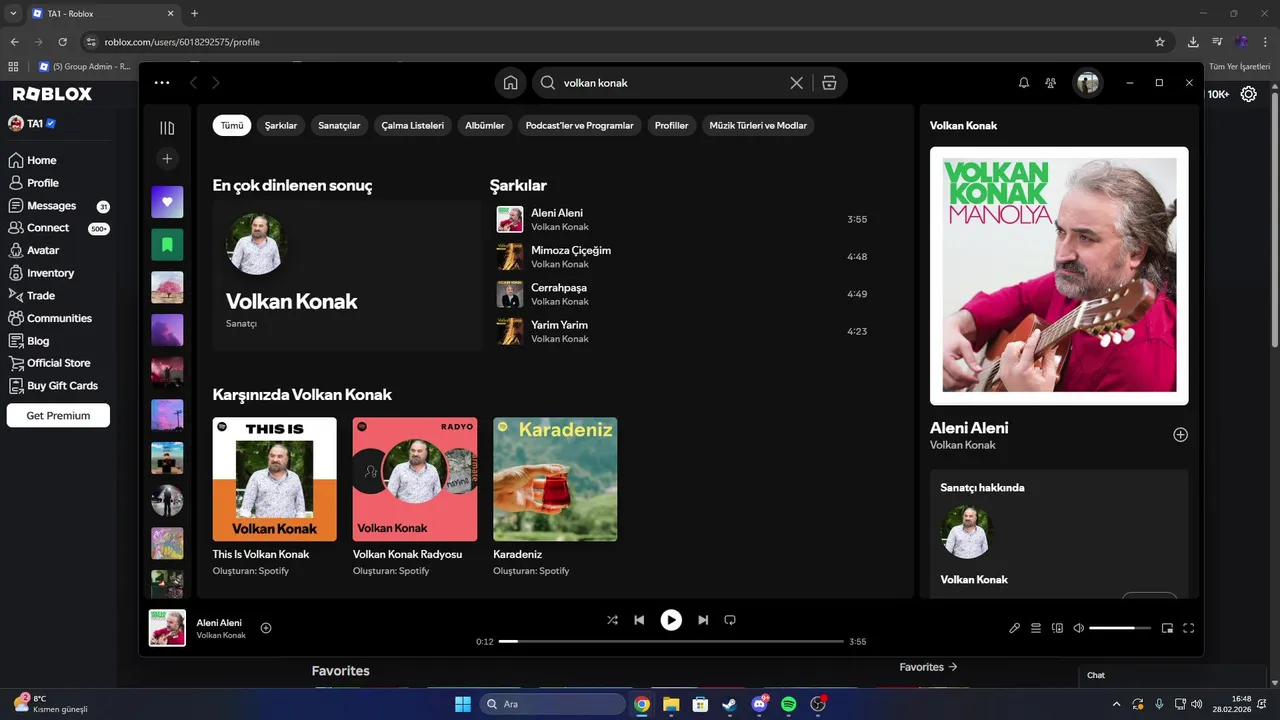1280x720 pixels.
Task: Open Volkan Konak artist photo in Sanatçı hakkında
Action: pyautogui.click(x=967, y=531)
